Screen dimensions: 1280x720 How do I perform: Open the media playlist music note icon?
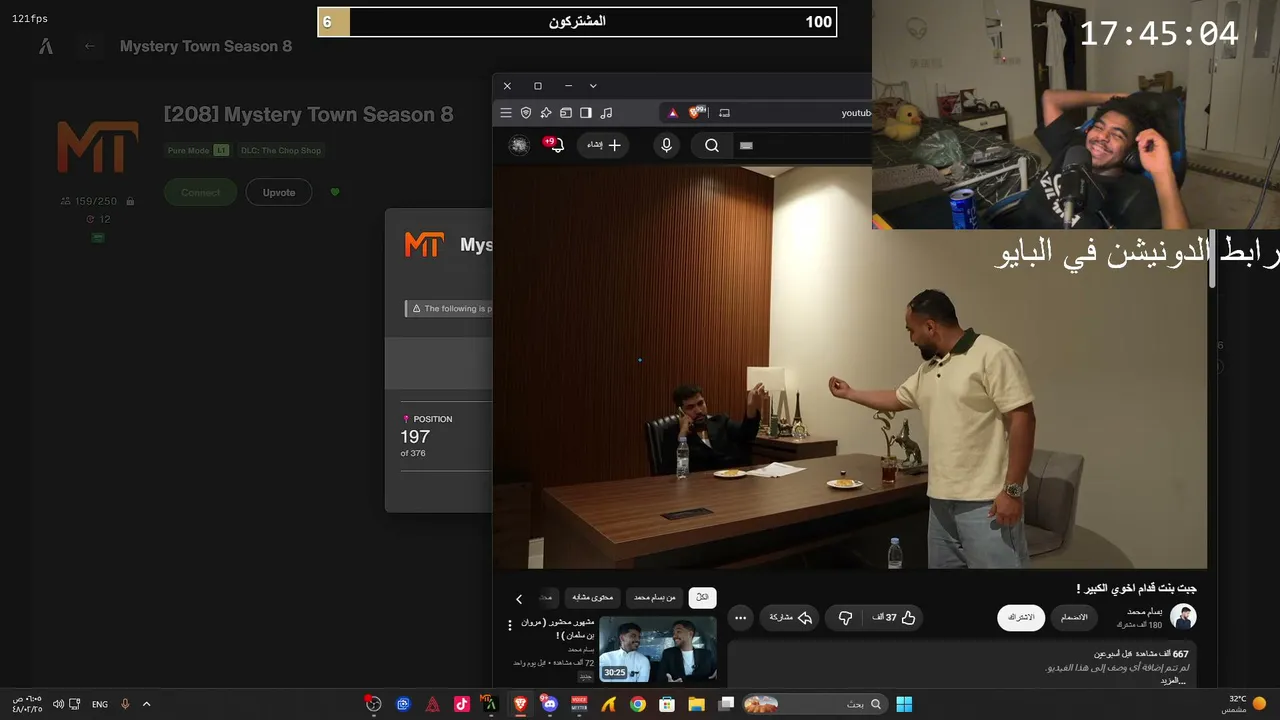tap(606, 113)
